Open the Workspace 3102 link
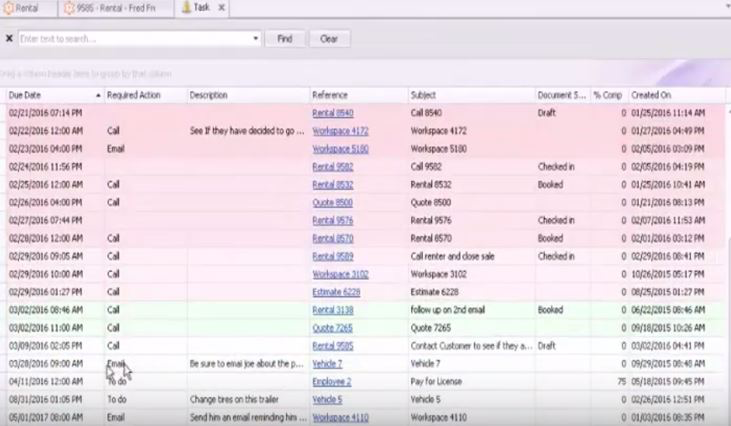The height and width of the screenshot is (426, 731). tap(340, 274)
